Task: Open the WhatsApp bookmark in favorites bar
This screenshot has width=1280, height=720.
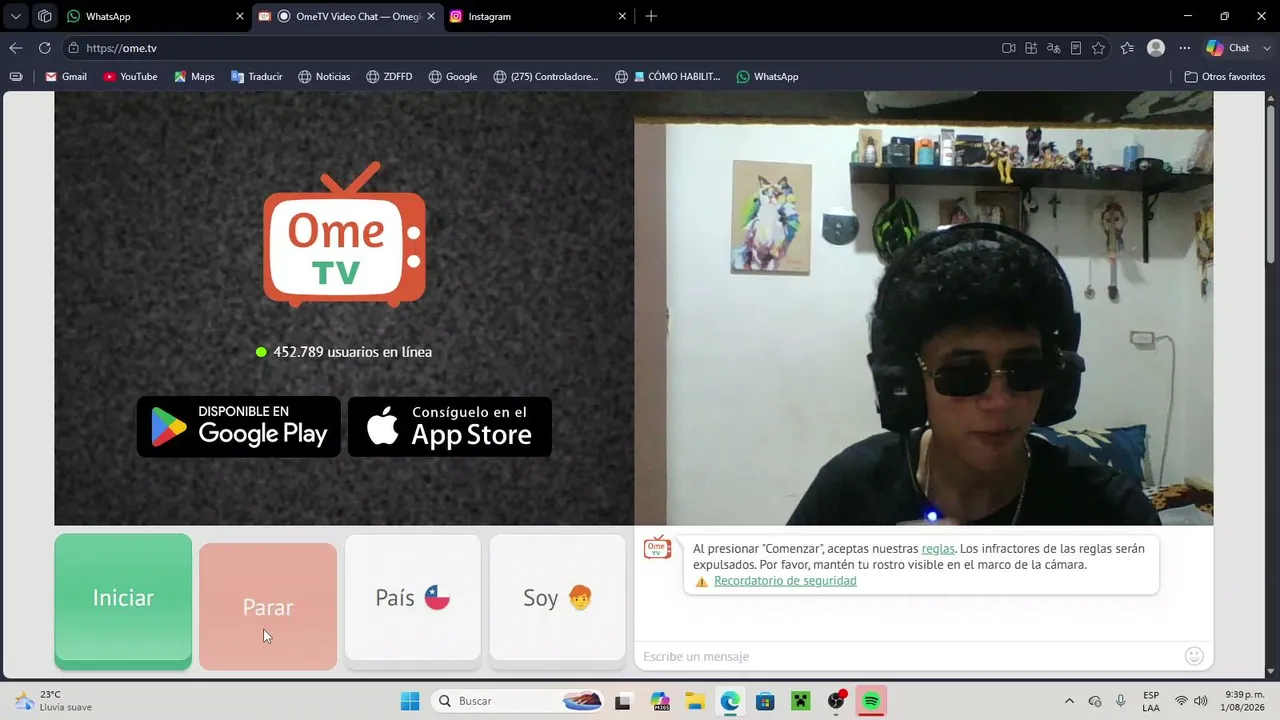Action: coord(767,77)
